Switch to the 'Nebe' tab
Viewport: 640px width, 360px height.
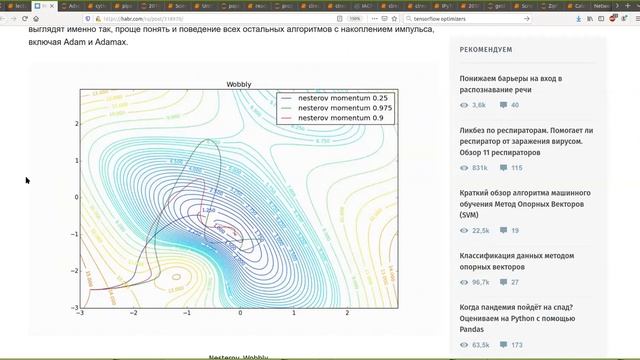601,6
